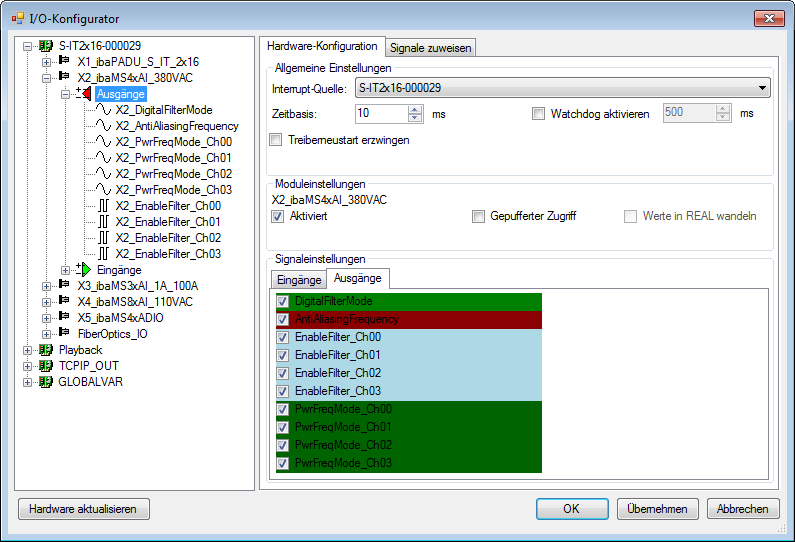Viewport: 795px width, 542px height.
Task: Open the Interrupt-Quelle dropdown
Action: click(x=762, y=88)
